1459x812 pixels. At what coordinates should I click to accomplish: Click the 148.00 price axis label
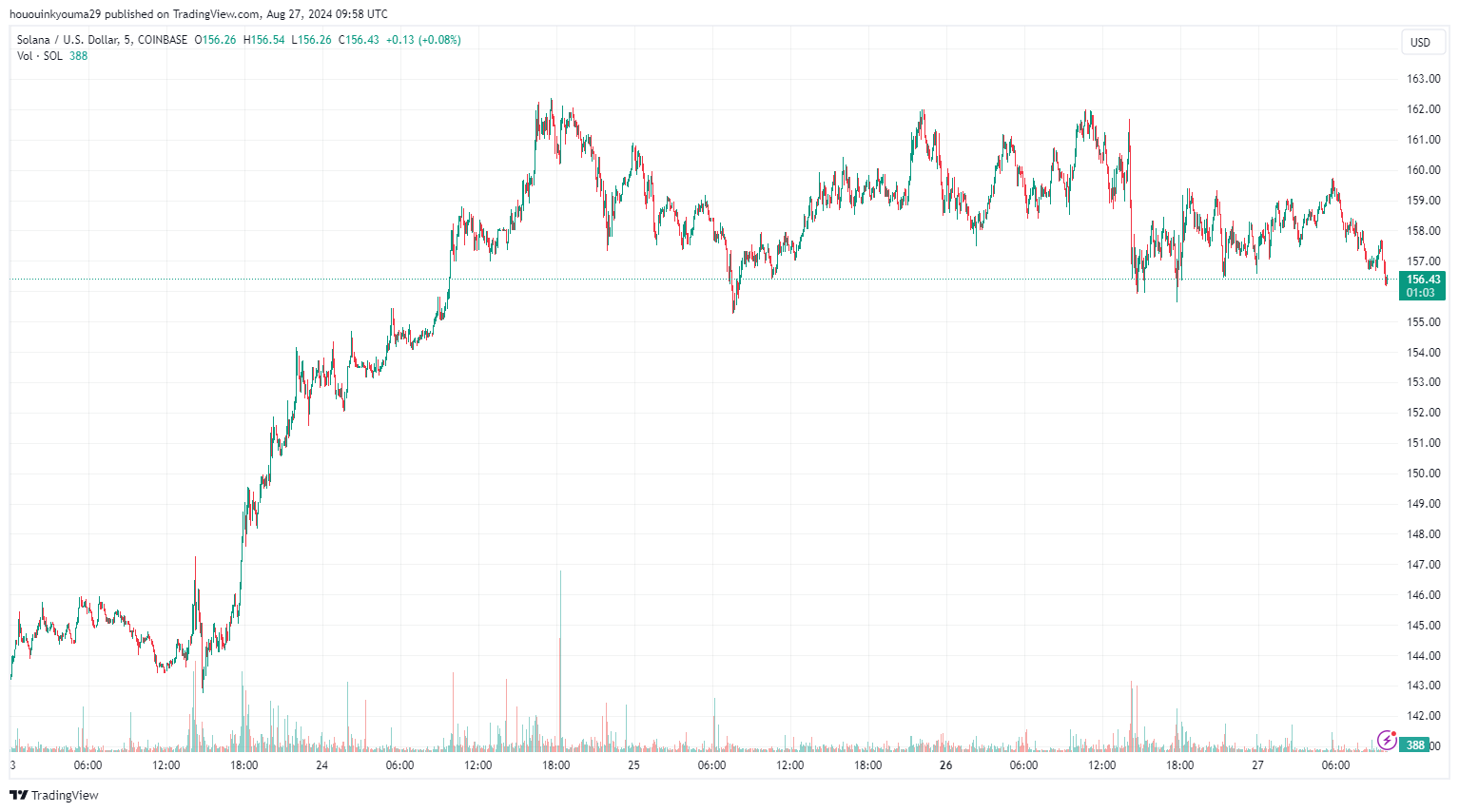click(1423, 534)
